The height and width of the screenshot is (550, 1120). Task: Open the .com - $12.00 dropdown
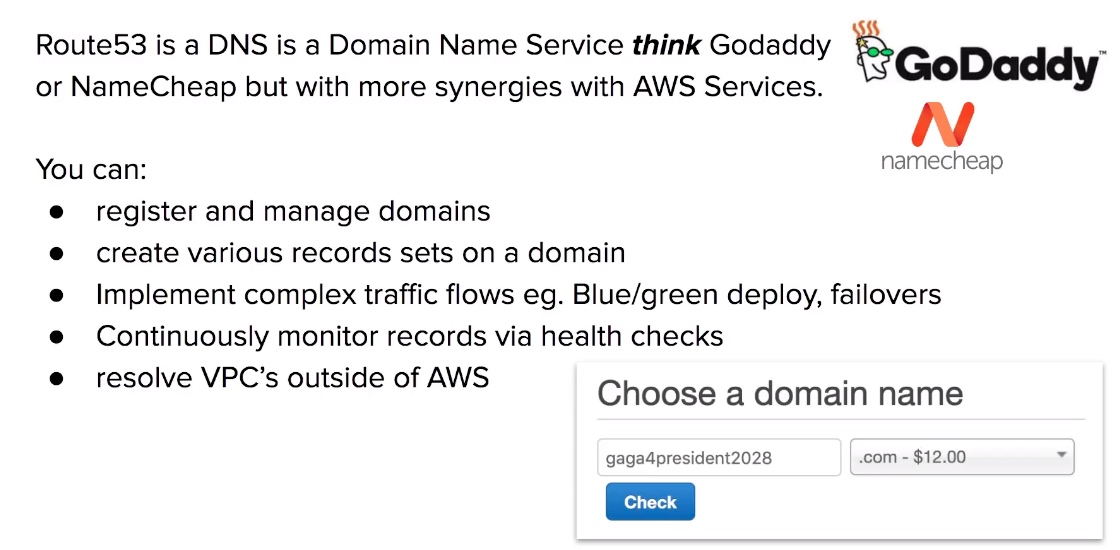pyautogui.click(x=962, y=457)
